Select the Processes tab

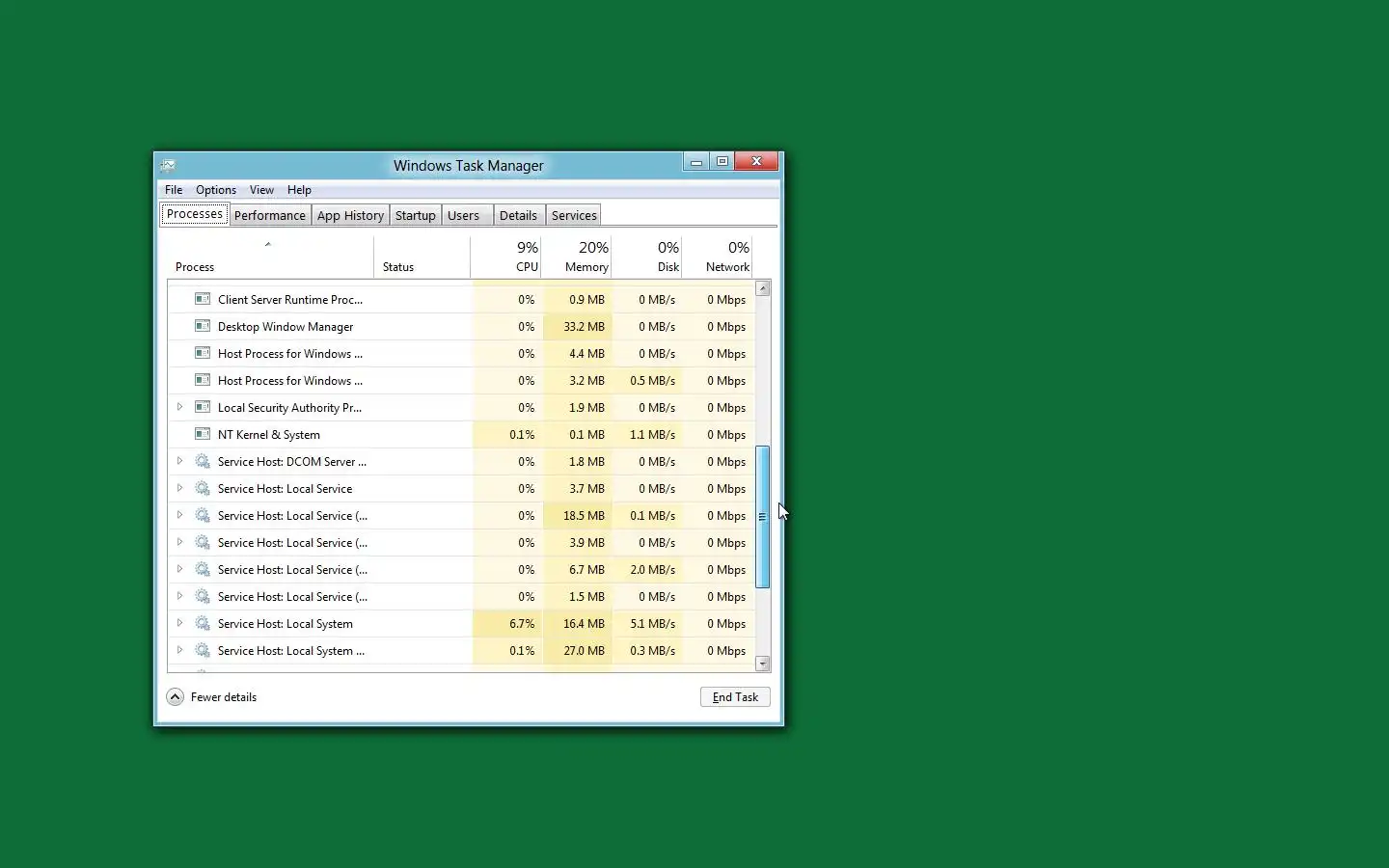[x=195, y=214]
